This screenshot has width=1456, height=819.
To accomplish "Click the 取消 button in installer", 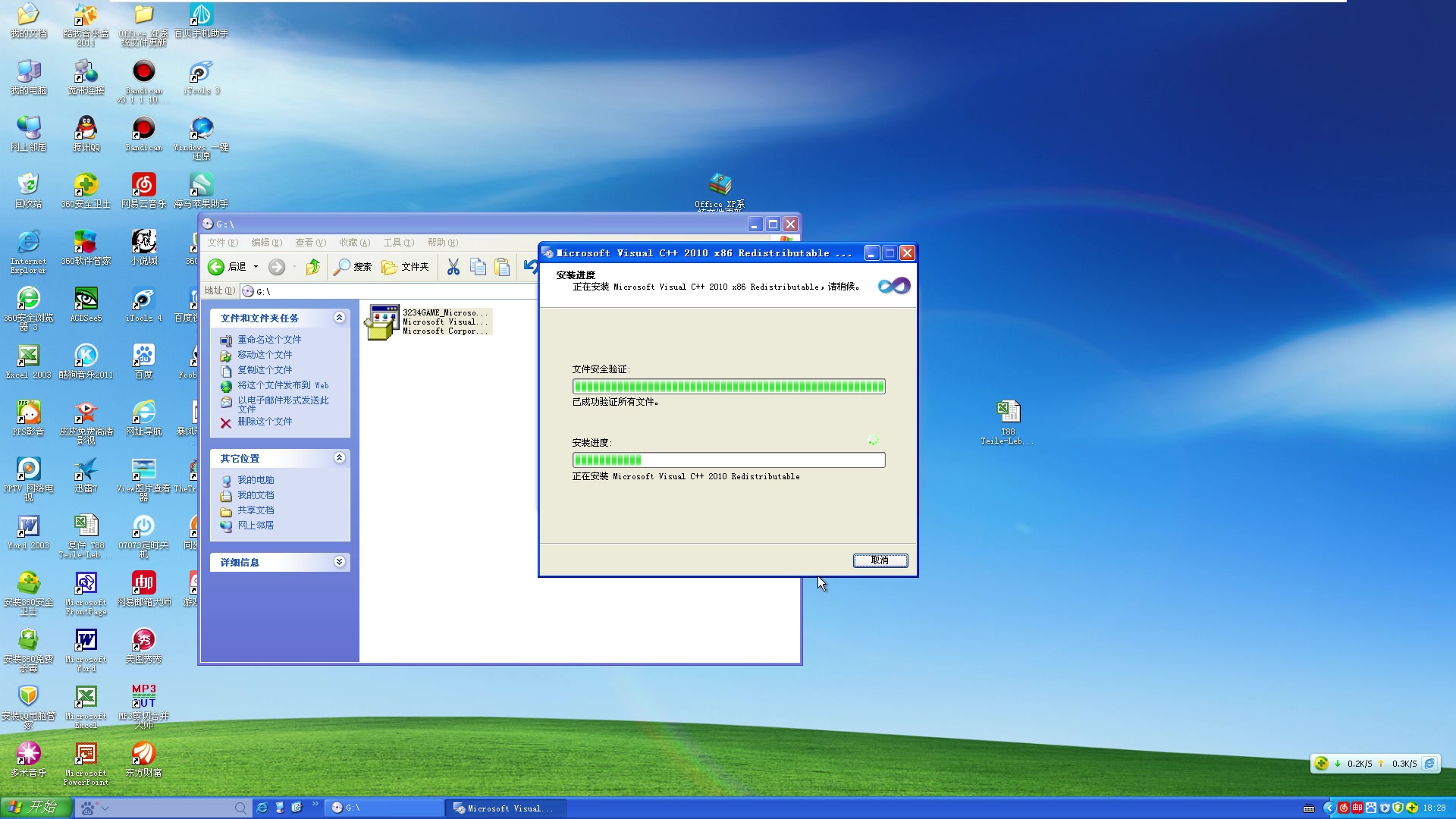I will pyautogui.click(x=880, y=560).
